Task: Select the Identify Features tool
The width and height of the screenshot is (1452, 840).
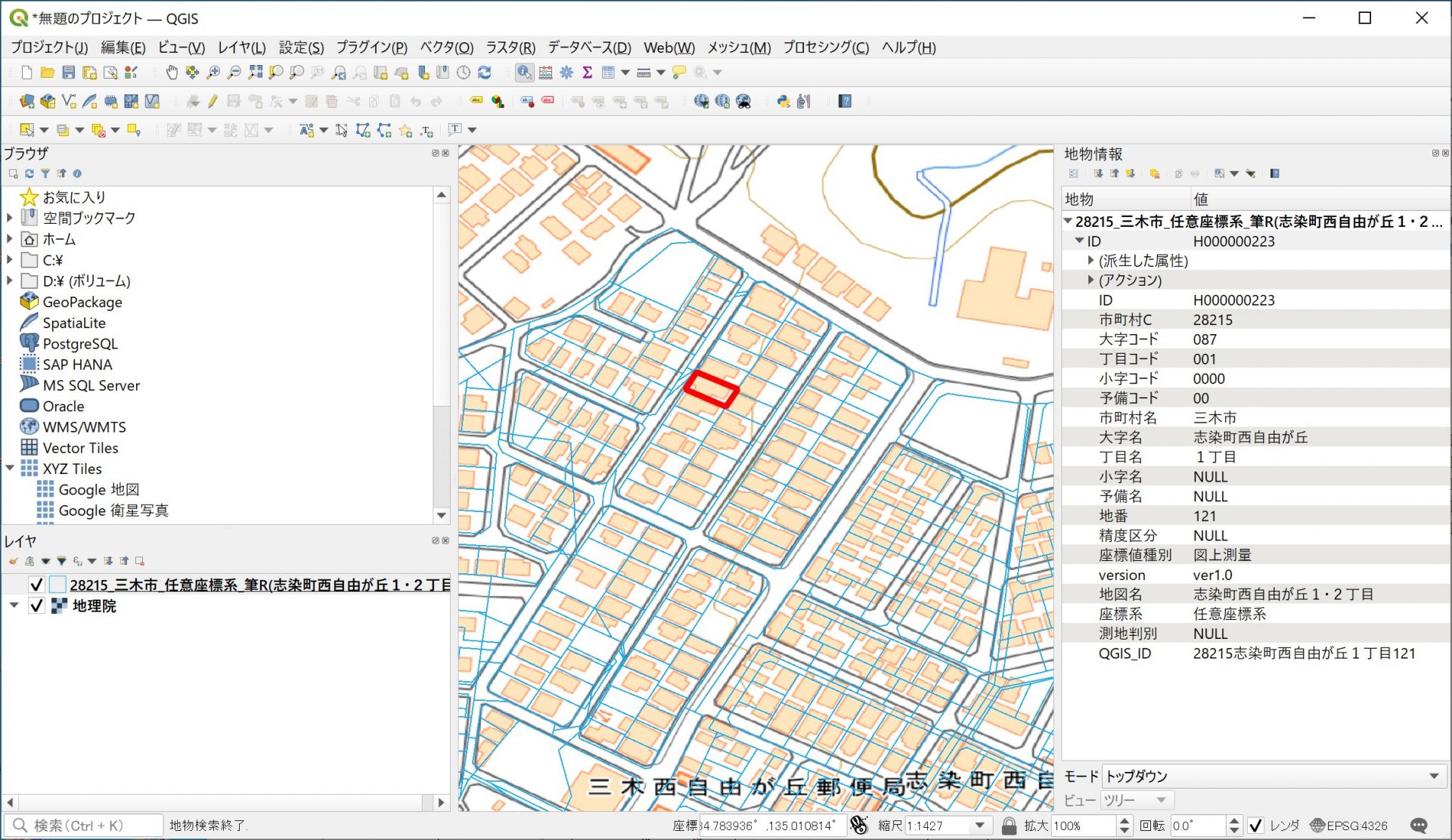Action: coord(523,73)
